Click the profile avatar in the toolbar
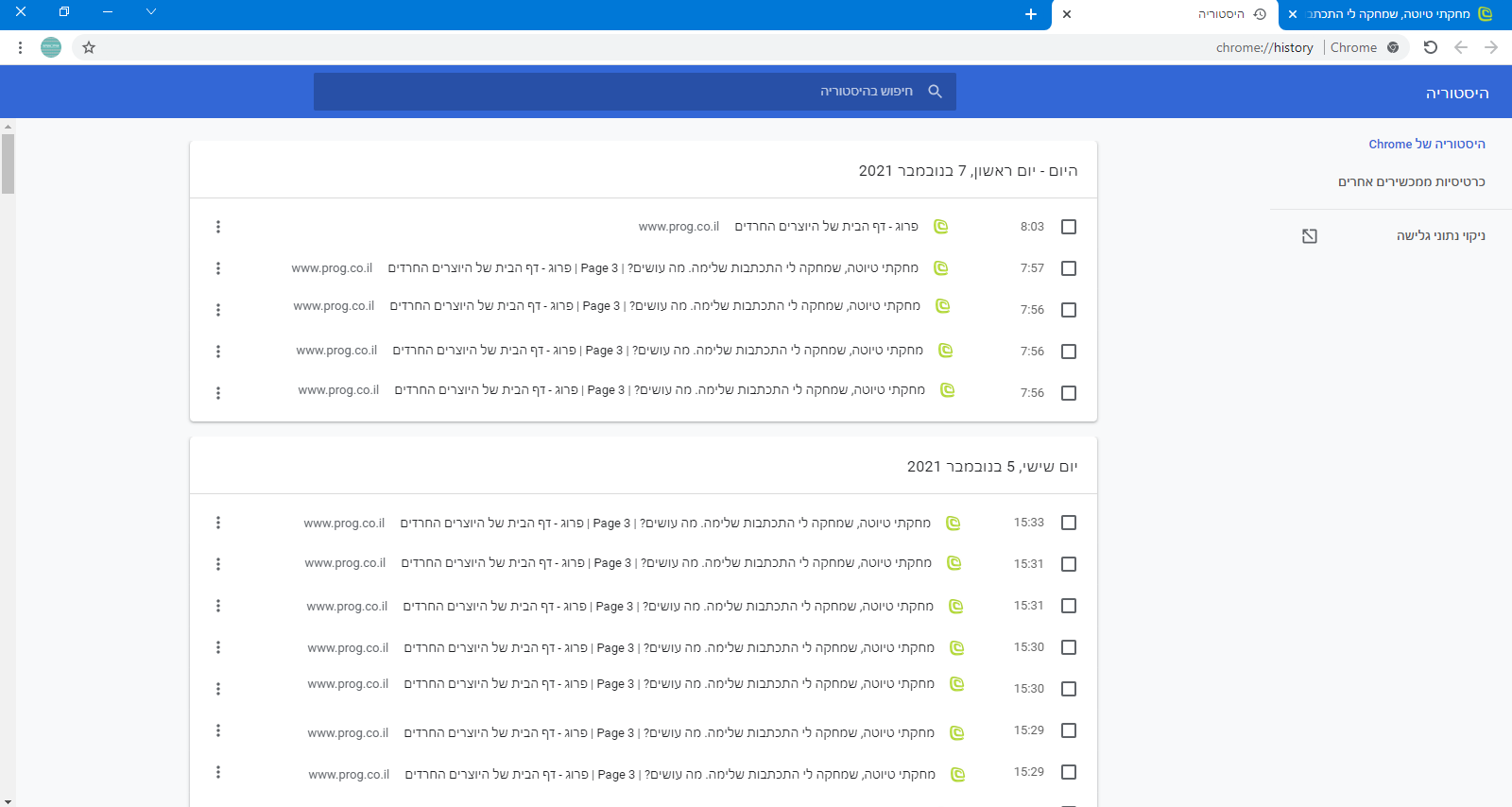 coord(51,47)
